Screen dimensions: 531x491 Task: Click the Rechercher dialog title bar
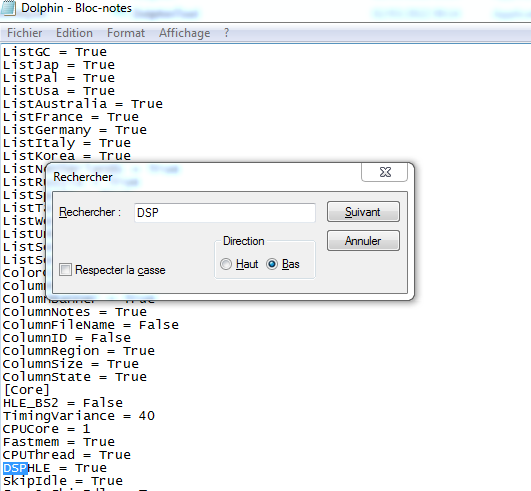(203, 177)
